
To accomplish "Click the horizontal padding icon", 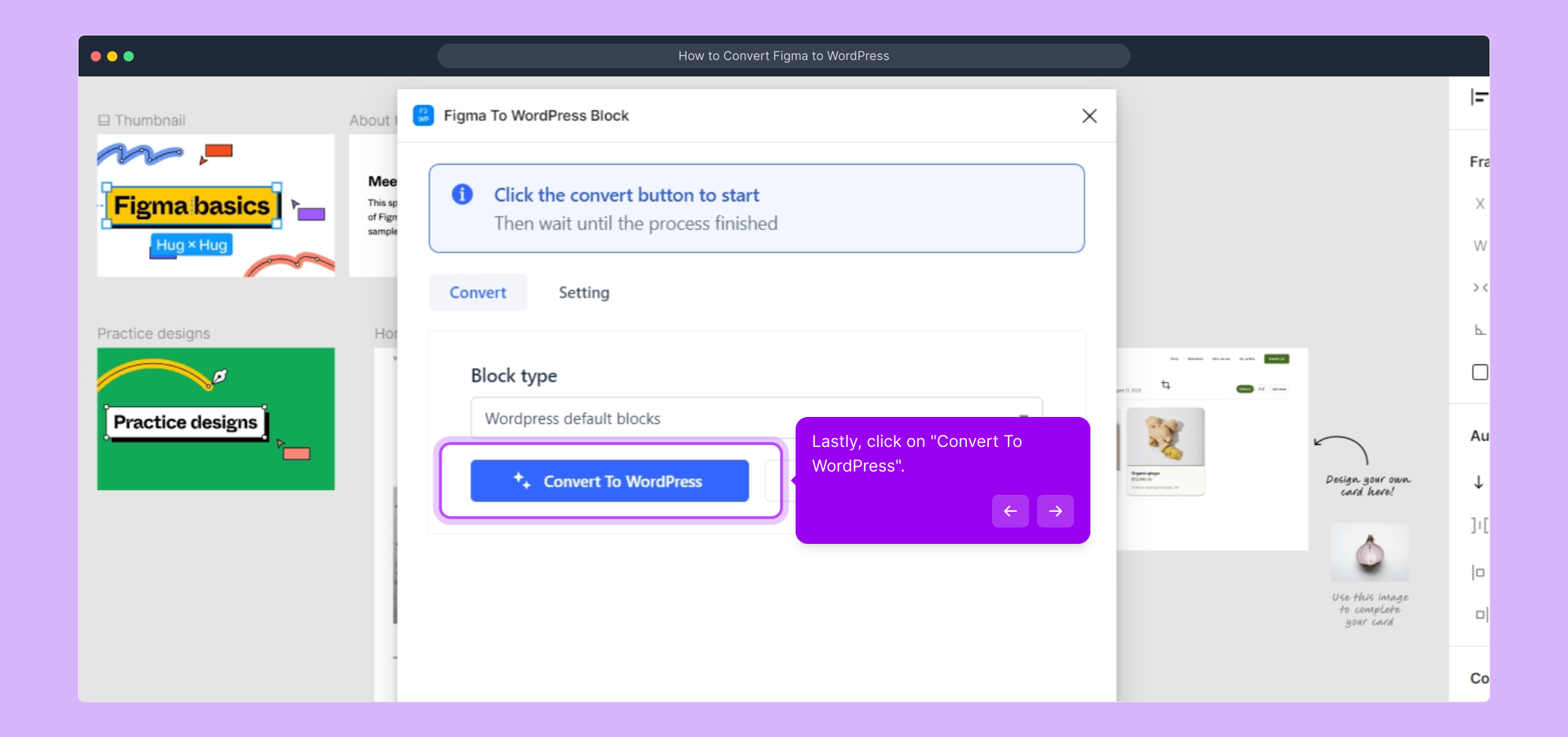I will tap(1478, 573).
